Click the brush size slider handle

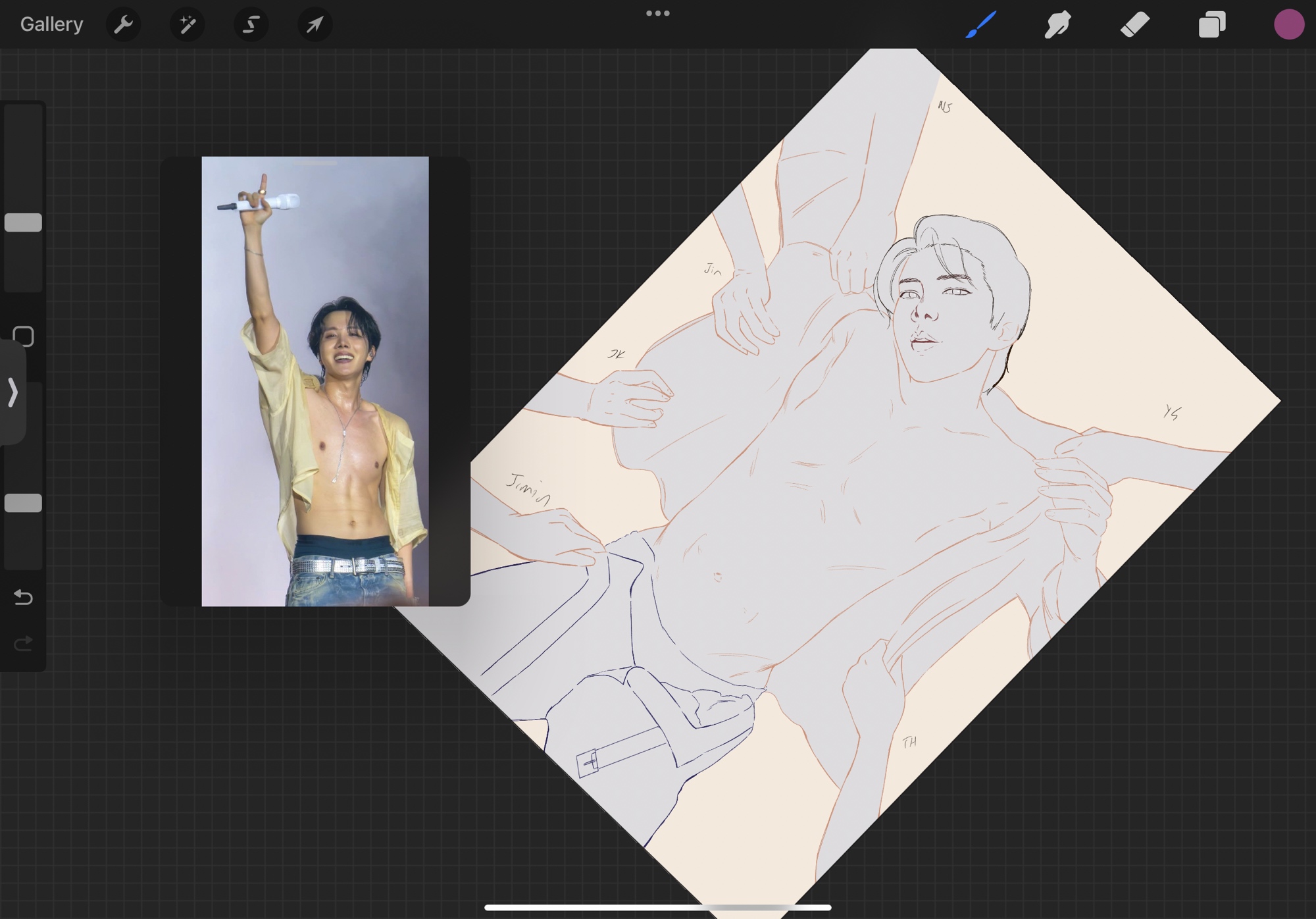tap(23, 223)
